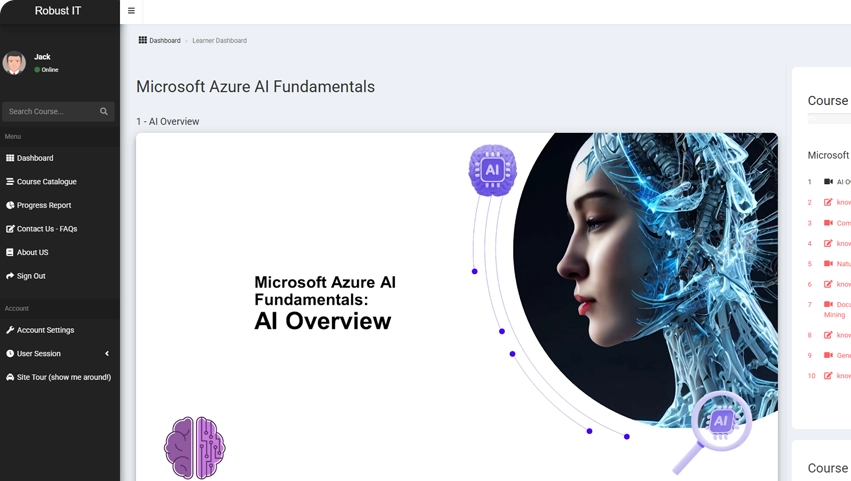Click lesson 4 edit icon

pyautogui.click(x=828, y=243)
